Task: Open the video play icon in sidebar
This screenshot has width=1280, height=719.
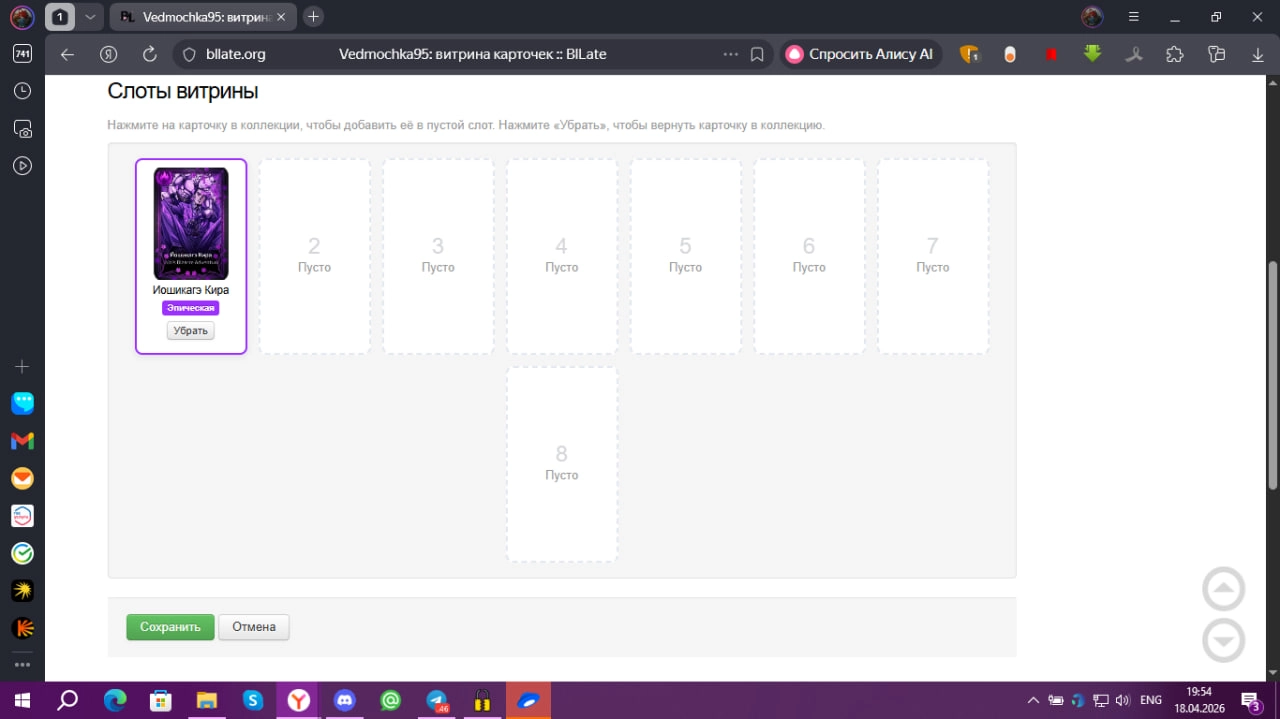Action: 22,166
